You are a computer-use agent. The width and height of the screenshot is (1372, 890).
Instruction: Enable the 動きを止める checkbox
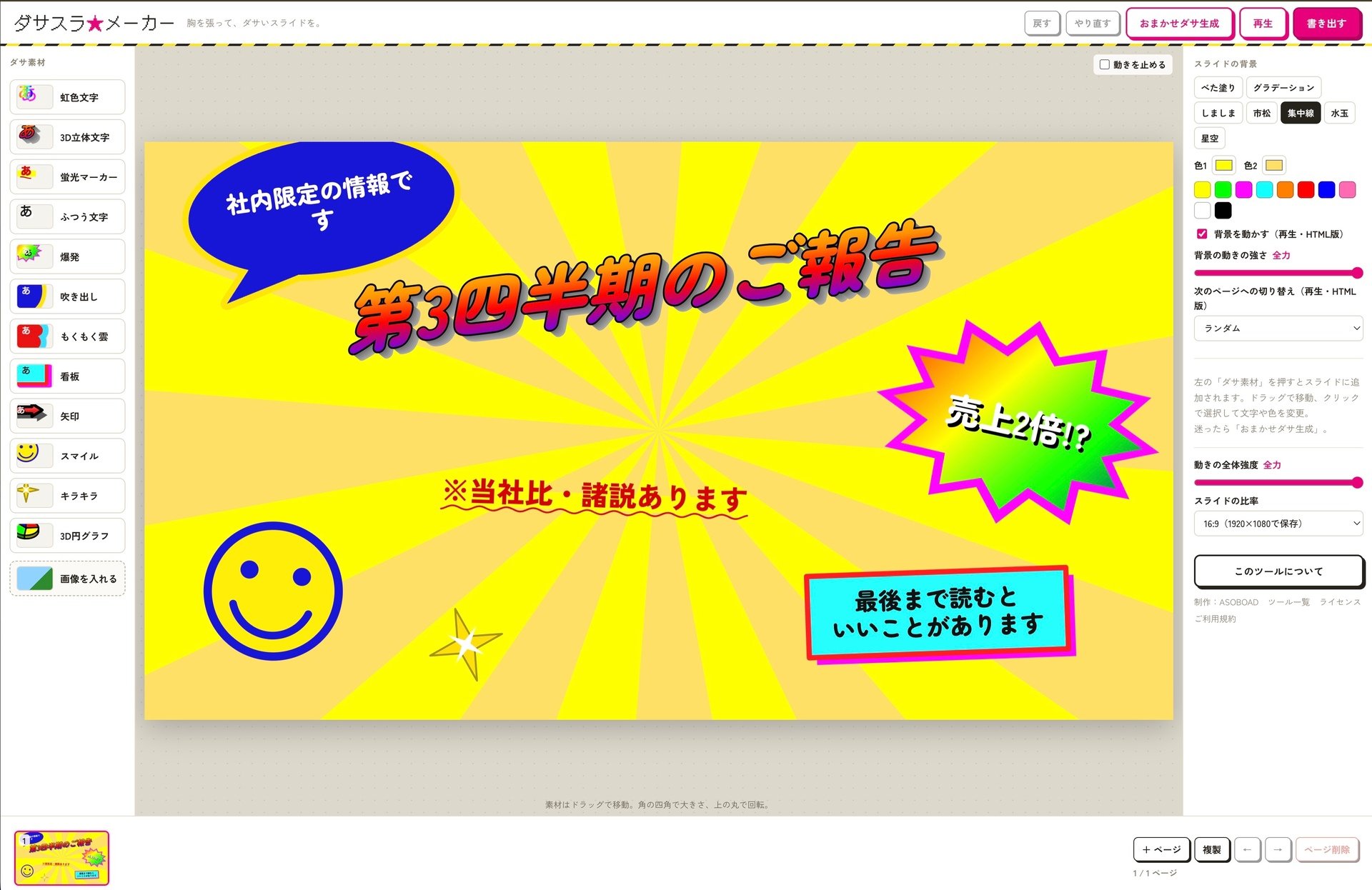[x=1105, y=64]
